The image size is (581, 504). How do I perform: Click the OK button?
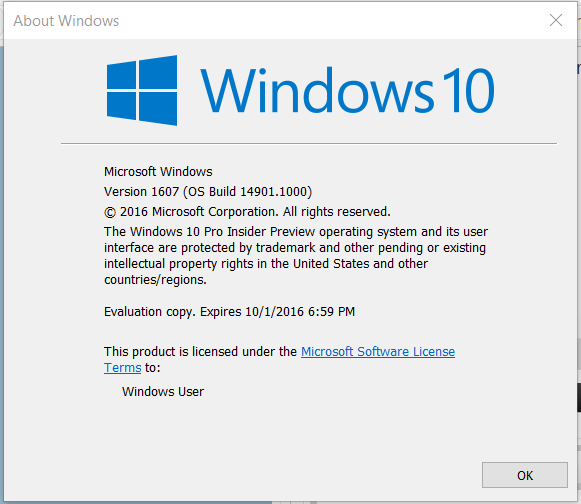click(x=525, y=475)
